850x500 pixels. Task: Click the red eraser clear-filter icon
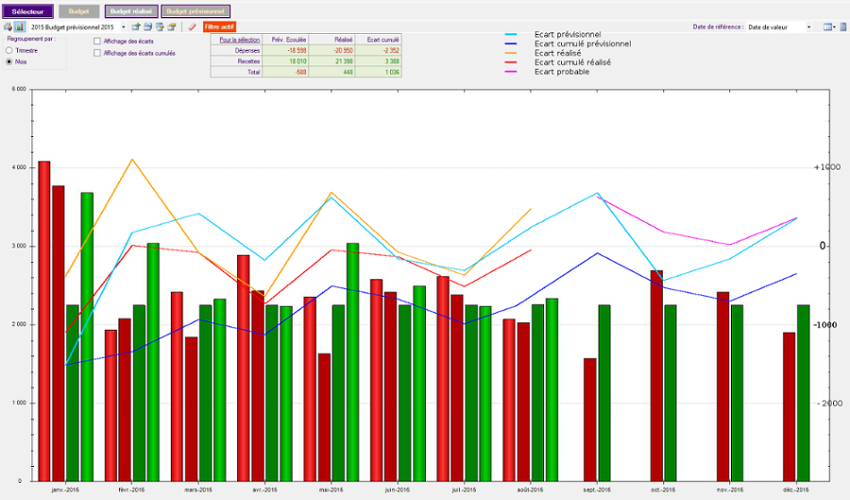coord(192,27)
